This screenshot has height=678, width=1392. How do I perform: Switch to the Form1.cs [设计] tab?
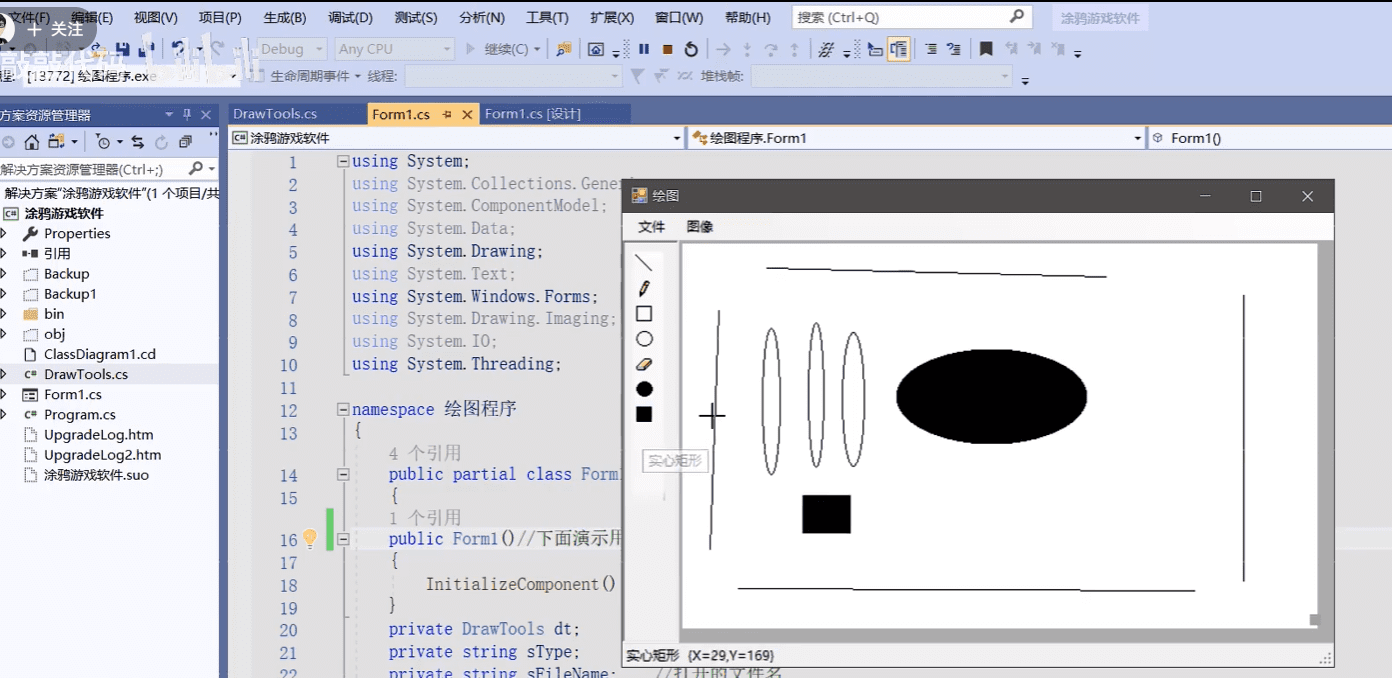pyautogui.click(x=533, y=114)
